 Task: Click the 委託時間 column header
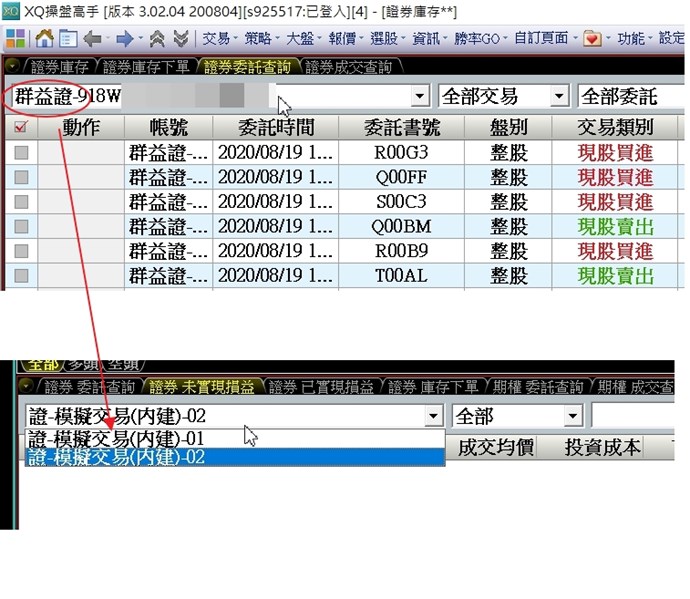274,128
